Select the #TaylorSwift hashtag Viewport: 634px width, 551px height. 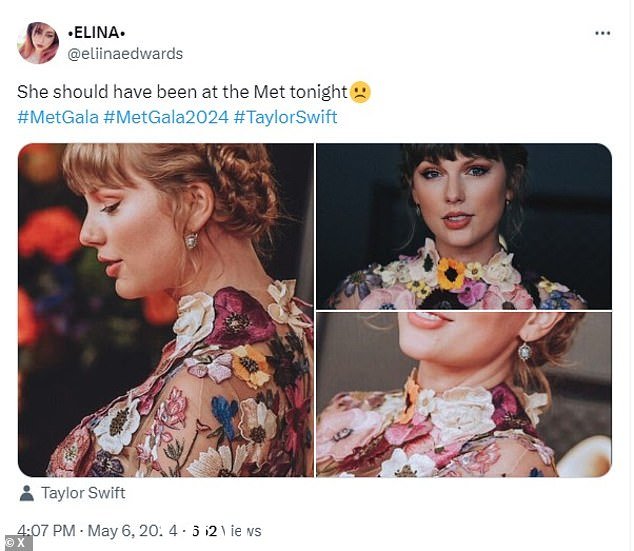pyautogui.click(x=285, y=117)
